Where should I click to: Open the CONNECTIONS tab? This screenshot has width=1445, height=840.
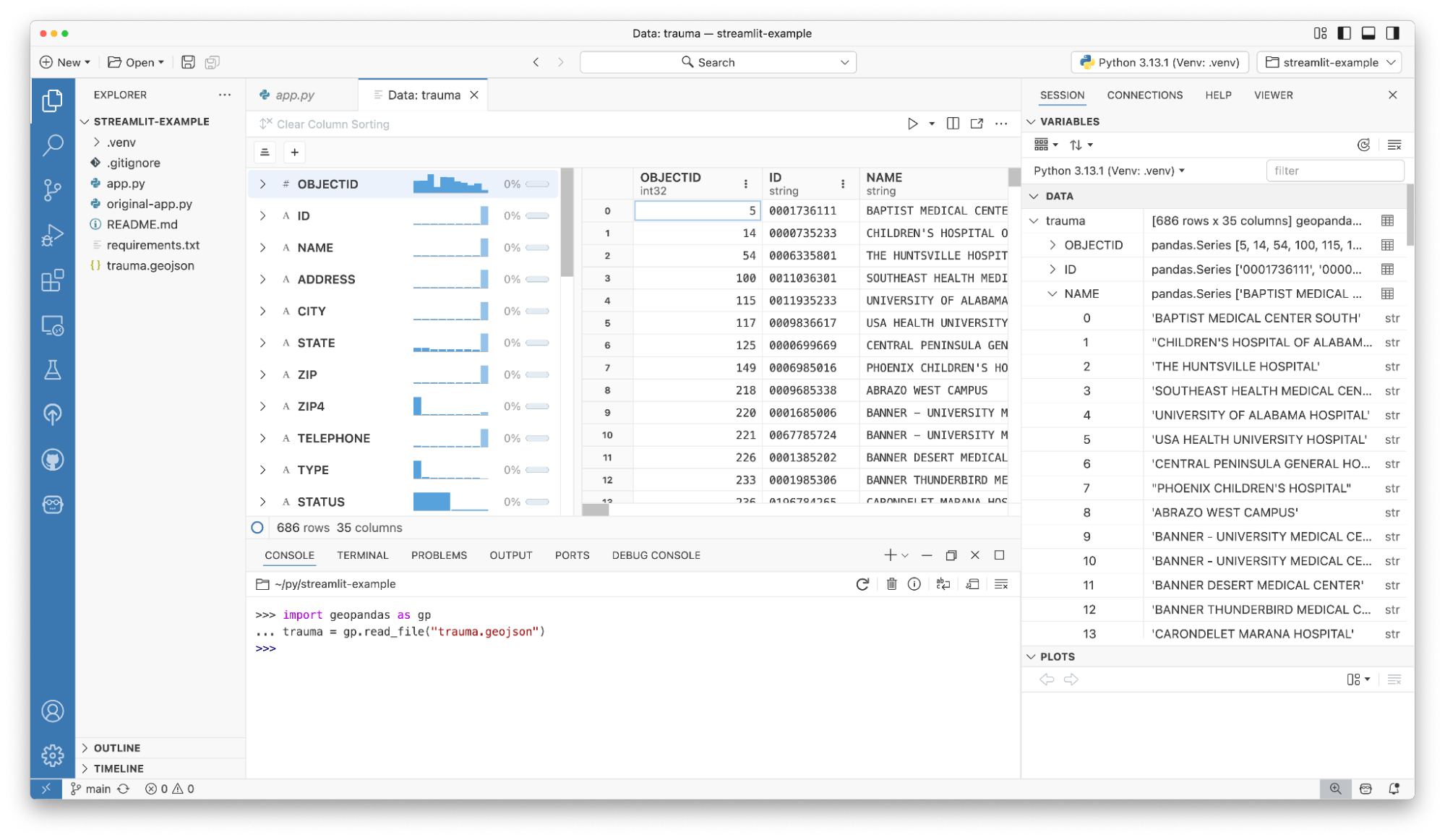tap(1144, 95)
